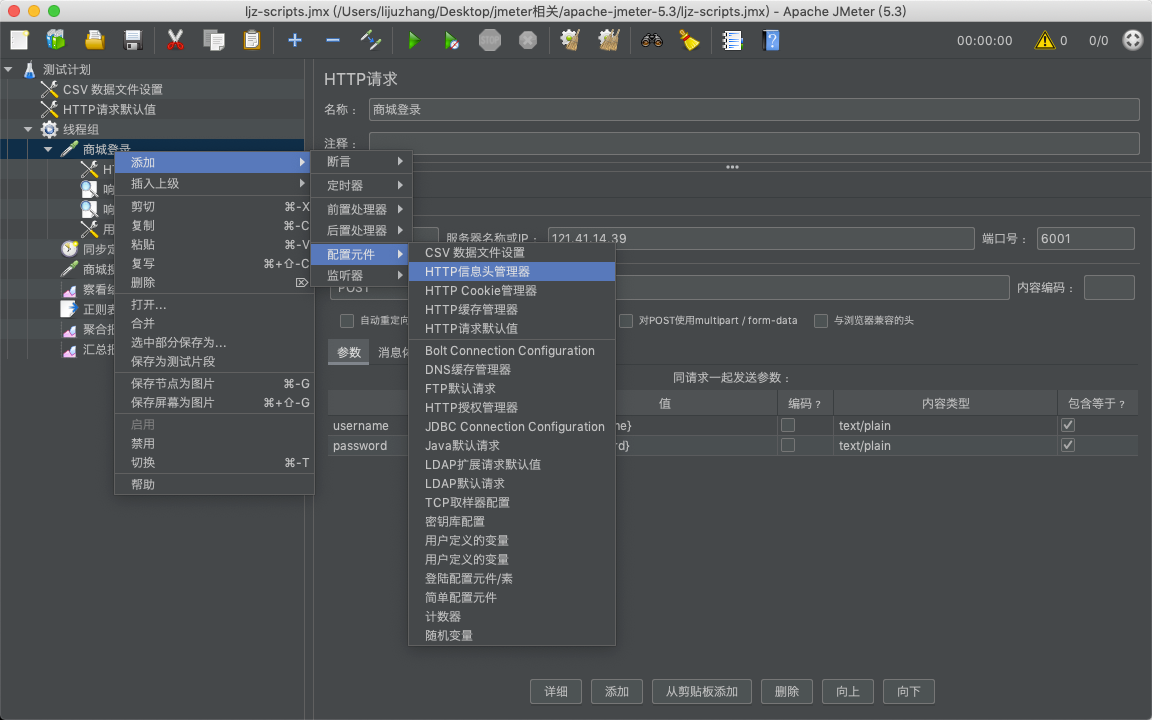This screenshot has height=720, width=1152.
Task: Open Search with the binoculars icon
Action: point(652,40)
